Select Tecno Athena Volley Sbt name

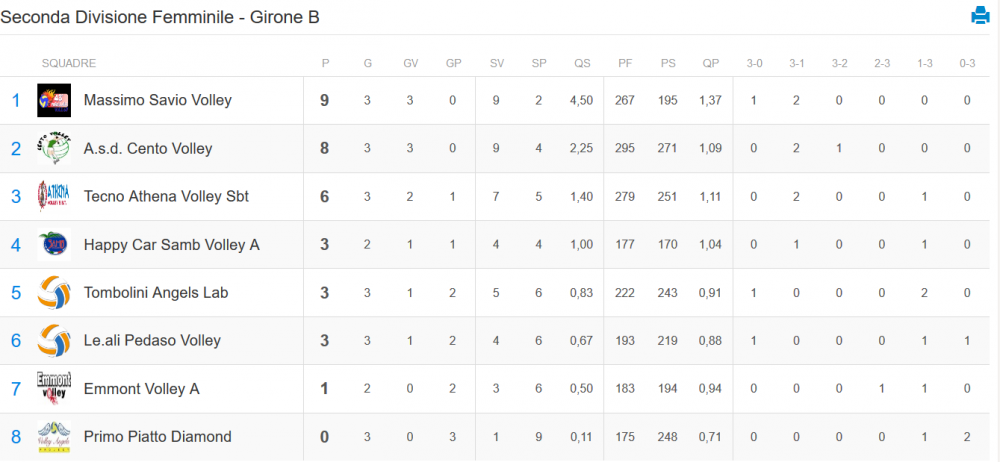(166, 197)
